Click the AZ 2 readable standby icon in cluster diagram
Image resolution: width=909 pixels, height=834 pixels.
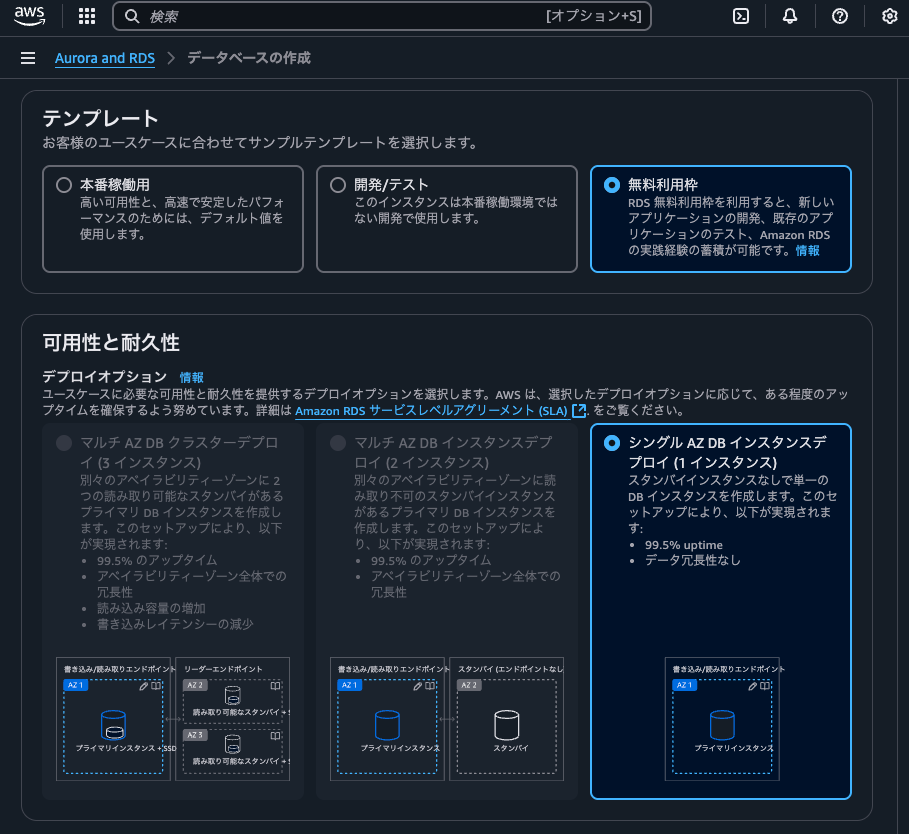[232, 694]
